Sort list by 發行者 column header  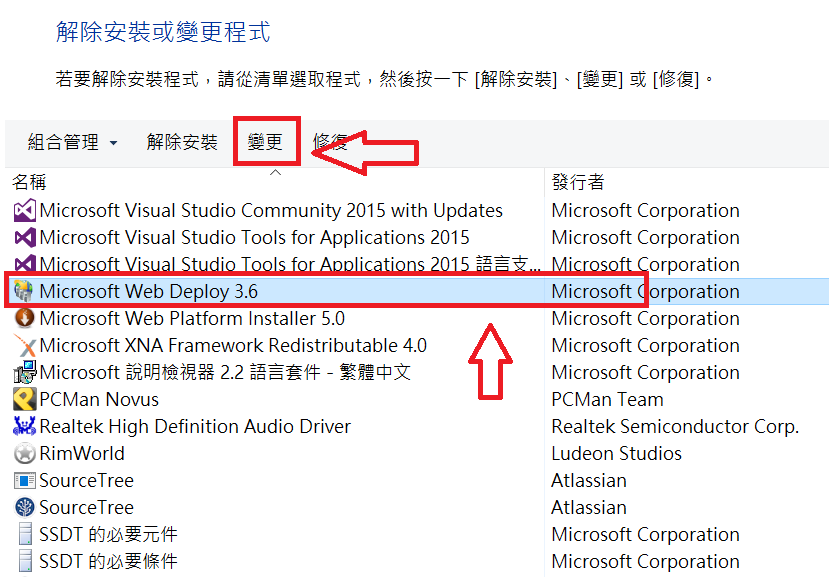[x=578, y=182]
